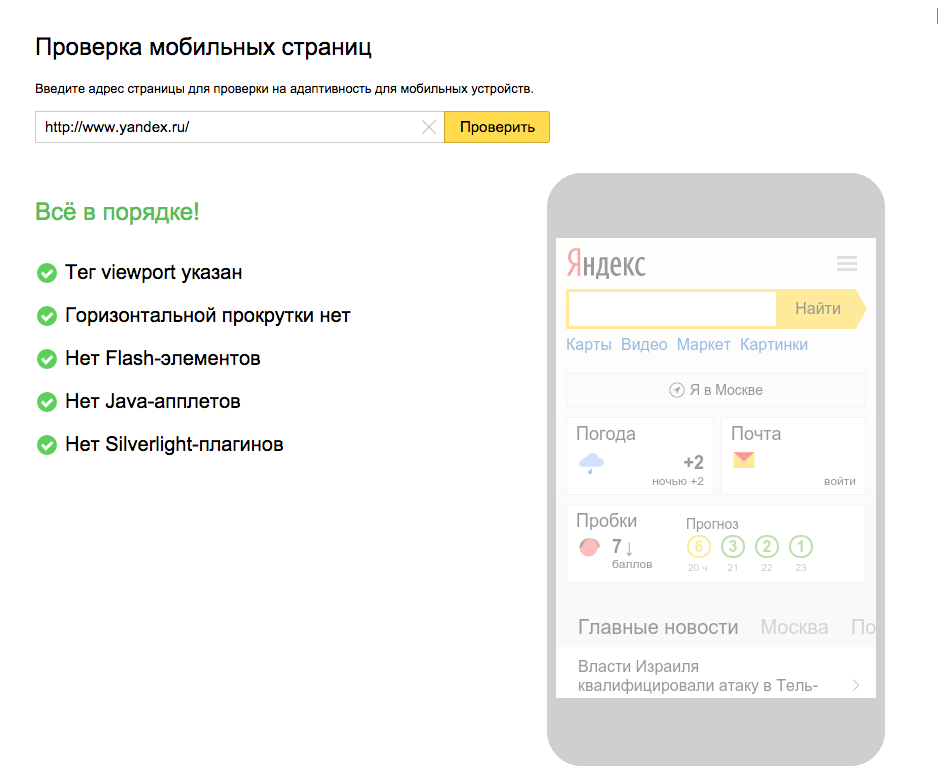This screenshot has width=938, height=773.
Task: Select the Главные новости tab
Action: click(659, 627)
